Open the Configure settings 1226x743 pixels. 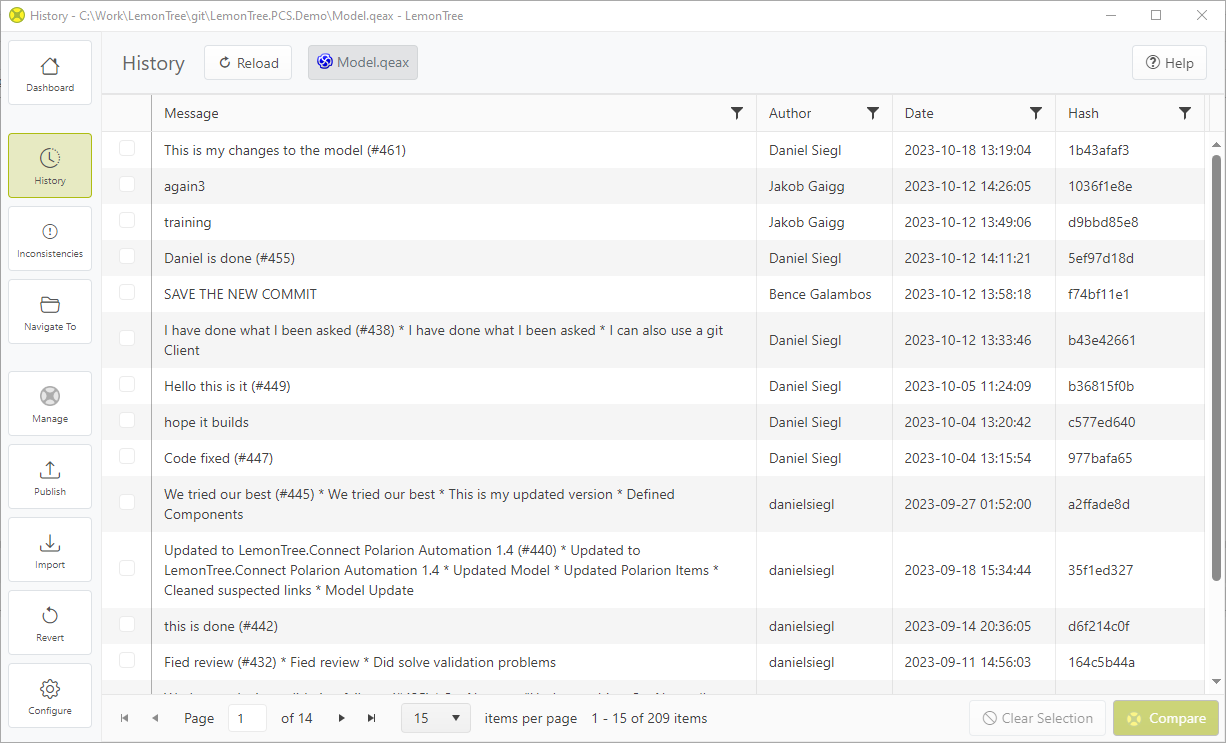[x=50, y=696]
